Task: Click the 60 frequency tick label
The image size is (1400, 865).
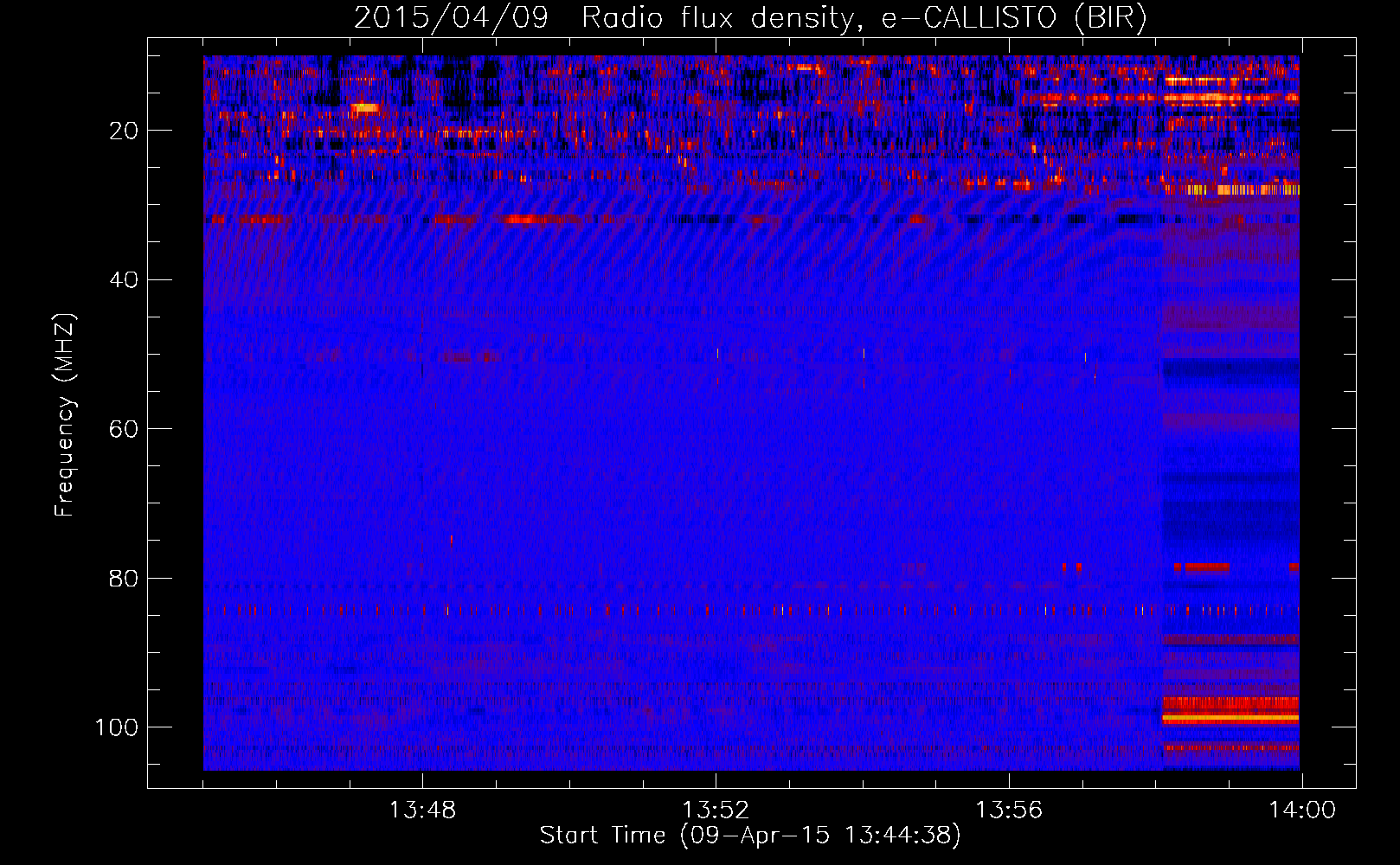Action: (124, 429)
